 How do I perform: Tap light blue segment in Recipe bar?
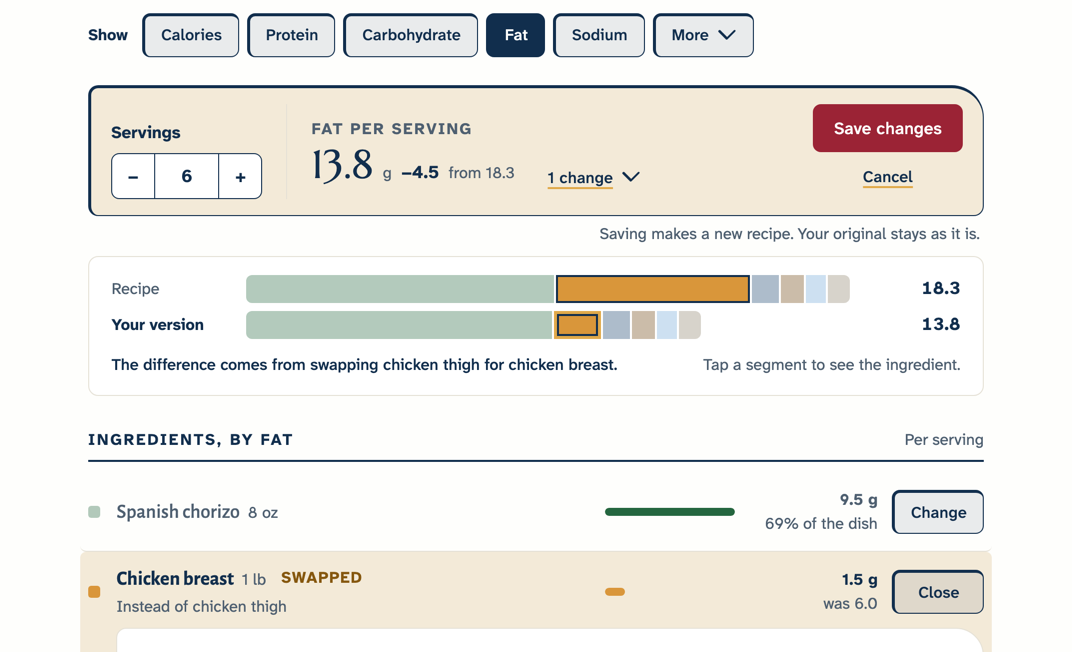(816, 289)
